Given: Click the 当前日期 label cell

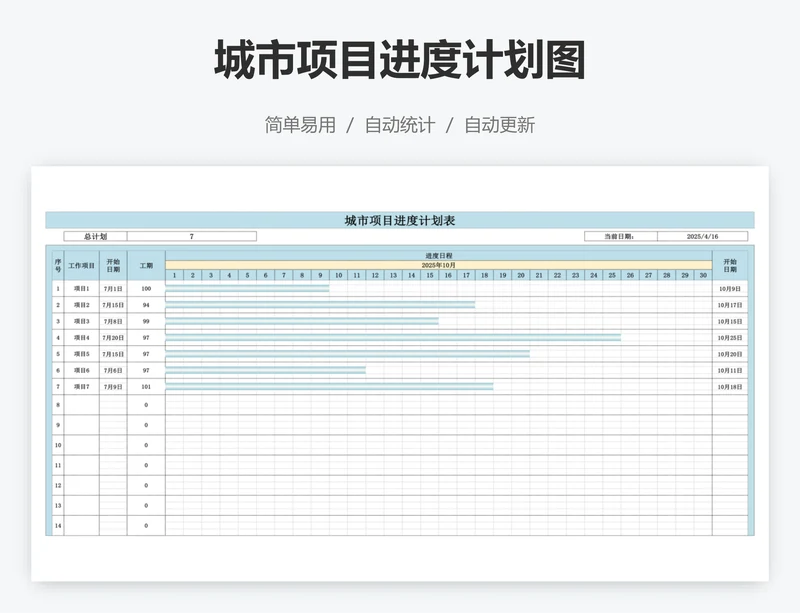Looking at the screenshot, I should tap(620, 236).
